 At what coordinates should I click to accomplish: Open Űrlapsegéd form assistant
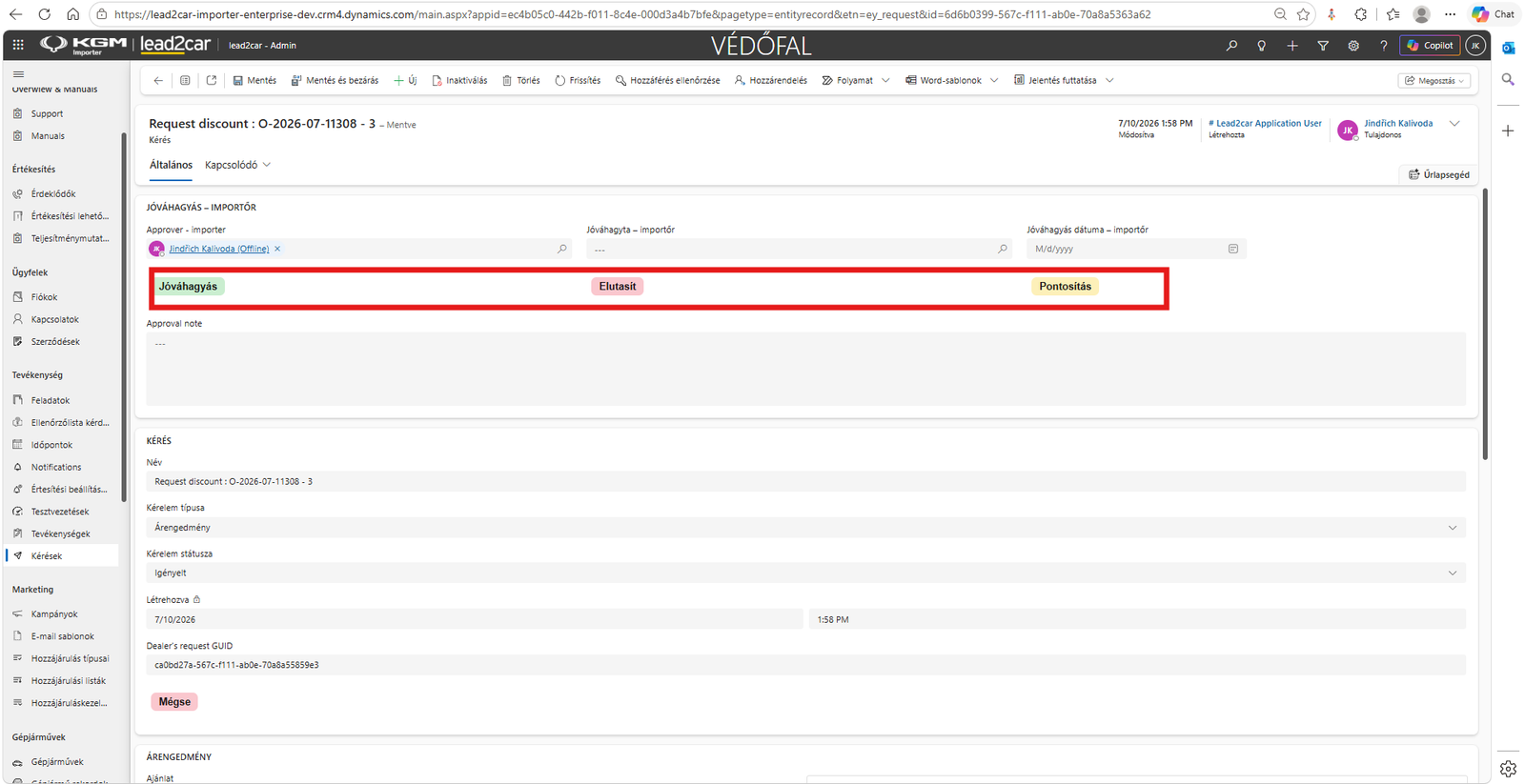coord(1439,174)
